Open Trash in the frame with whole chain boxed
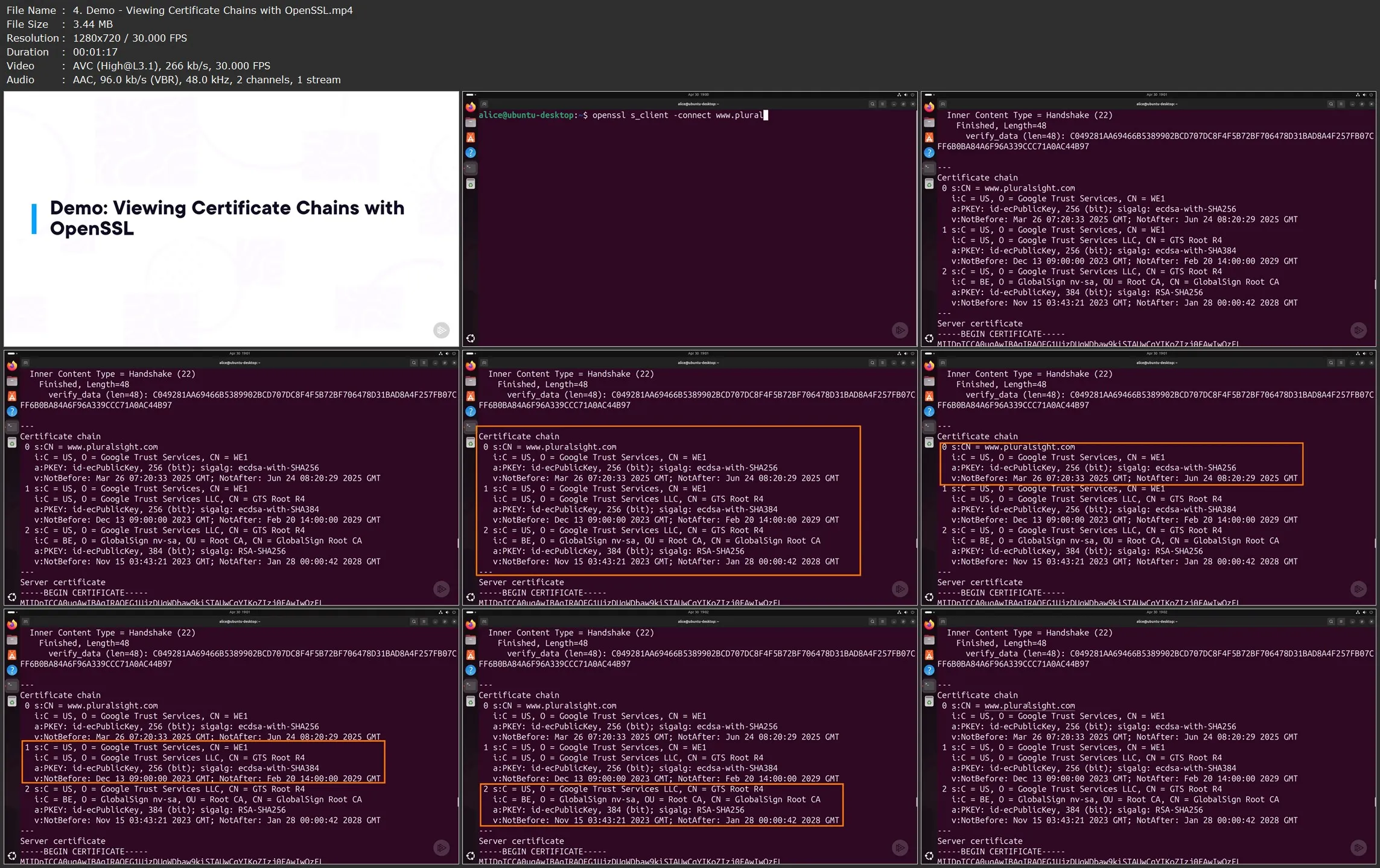 click(x=471, y=442)
